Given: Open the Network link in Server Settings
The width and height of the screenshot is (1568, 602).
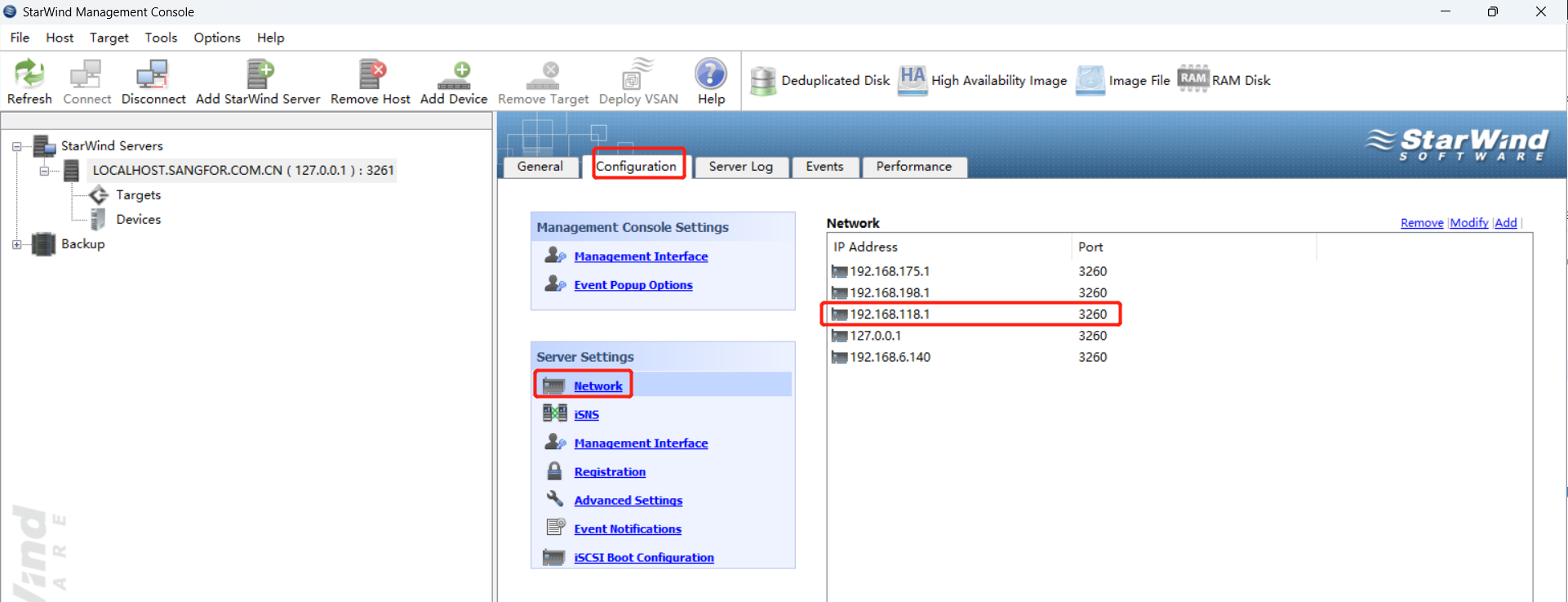Looking at the screenshot, I should coord(598,386).
